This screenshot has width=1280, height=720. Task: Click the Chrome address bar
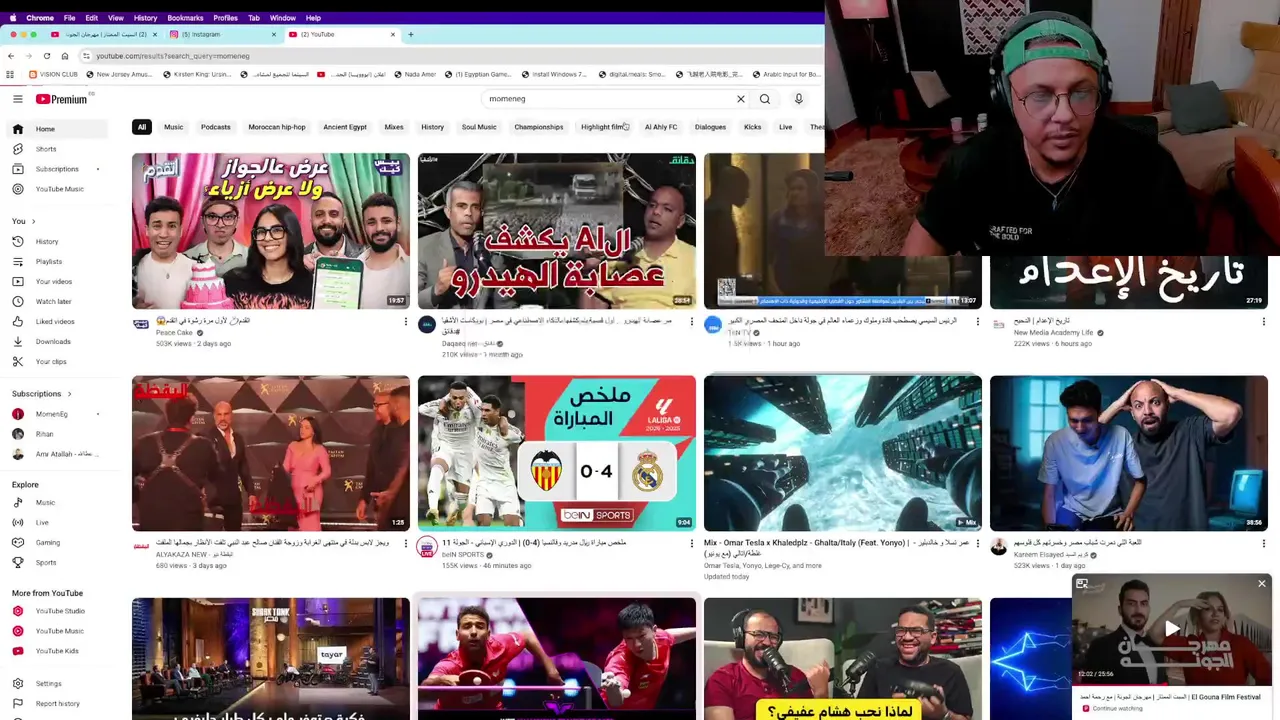click(450, 56)
